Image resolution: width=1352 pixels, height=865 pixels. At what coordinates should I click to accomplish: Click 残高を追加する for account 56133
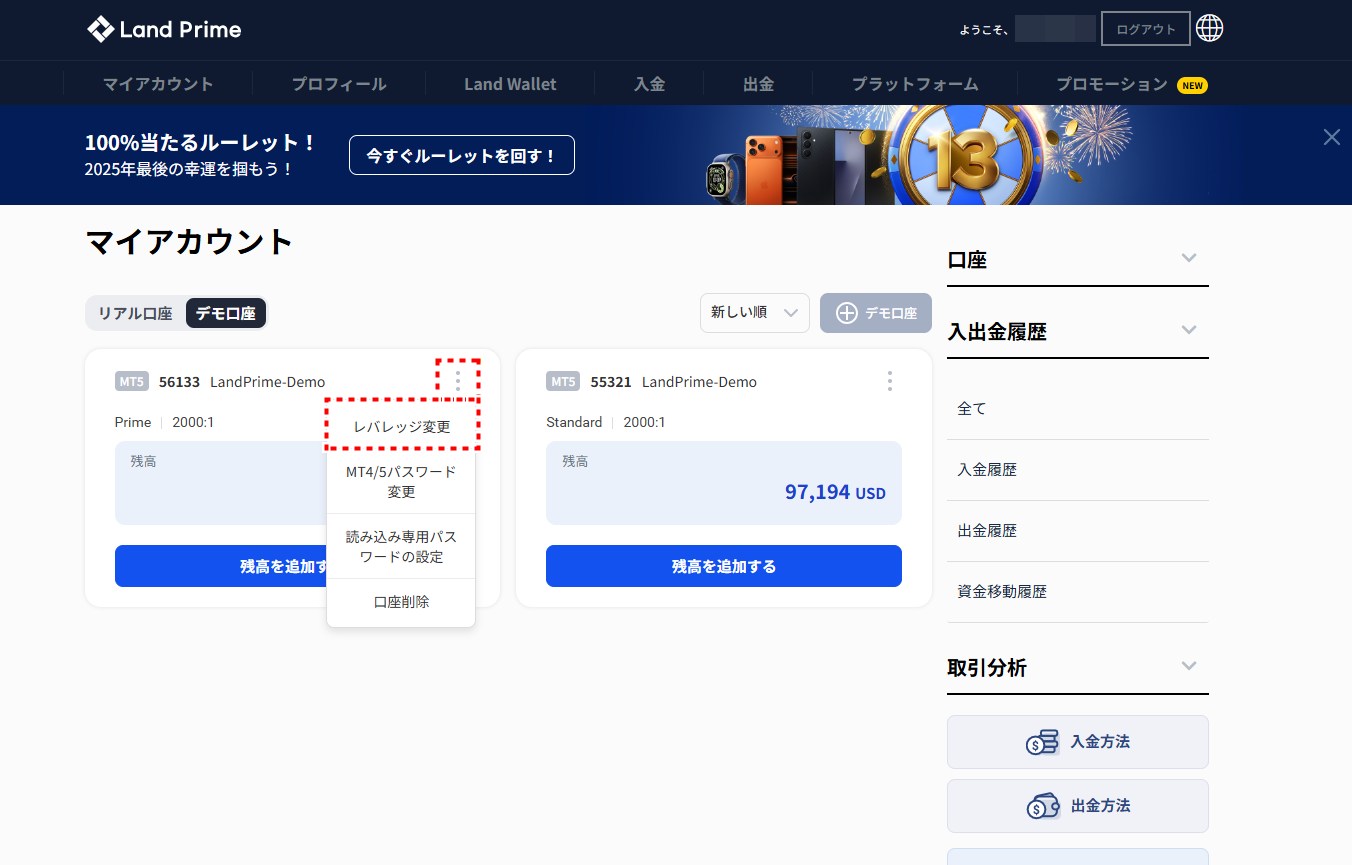coord(221,566)
